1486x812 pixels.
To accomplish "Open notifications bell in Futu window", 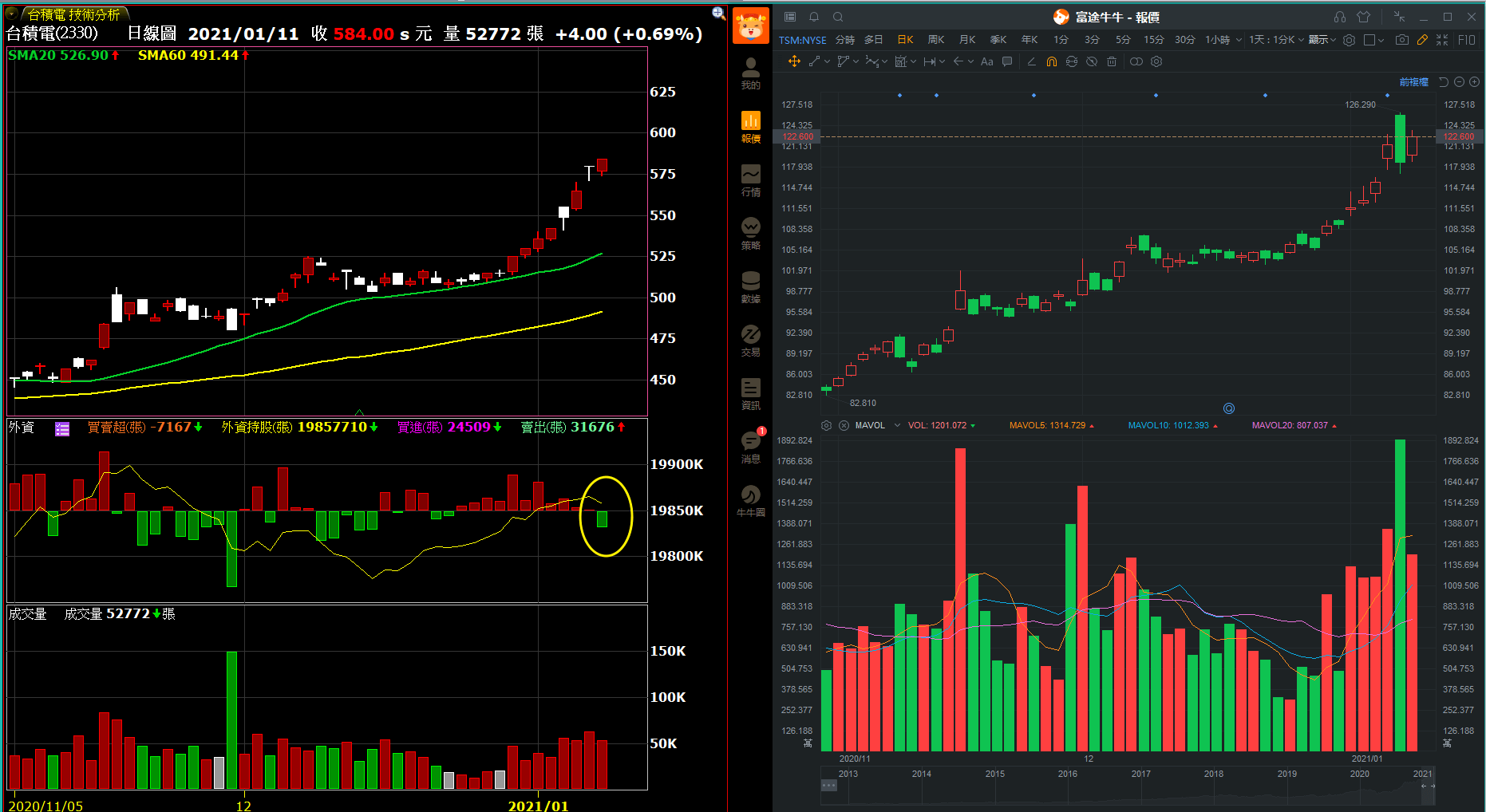I will pos(814,17).
